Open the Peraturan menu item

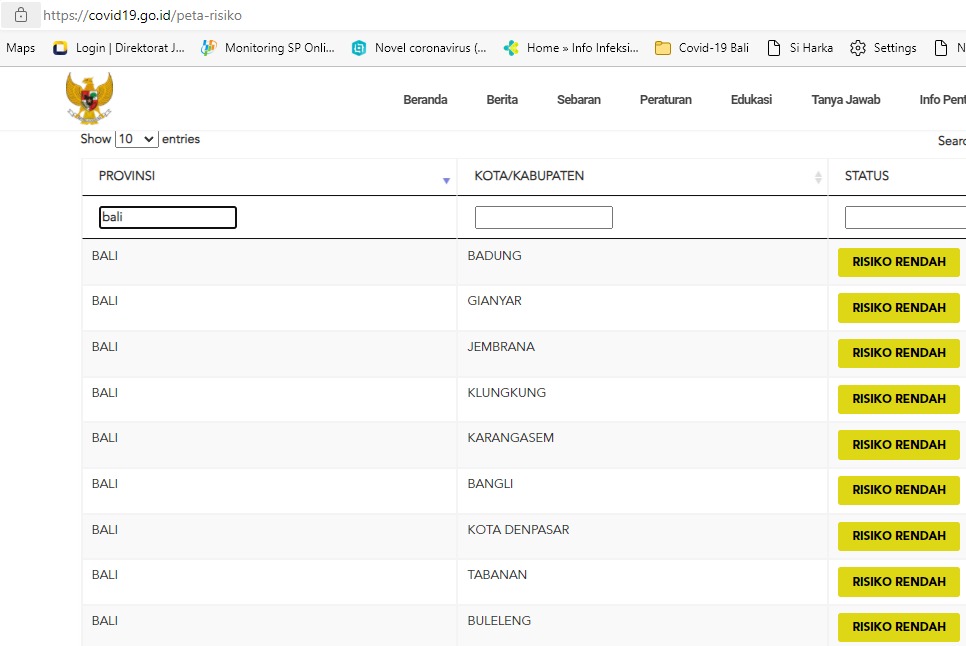tap(666, 100)
